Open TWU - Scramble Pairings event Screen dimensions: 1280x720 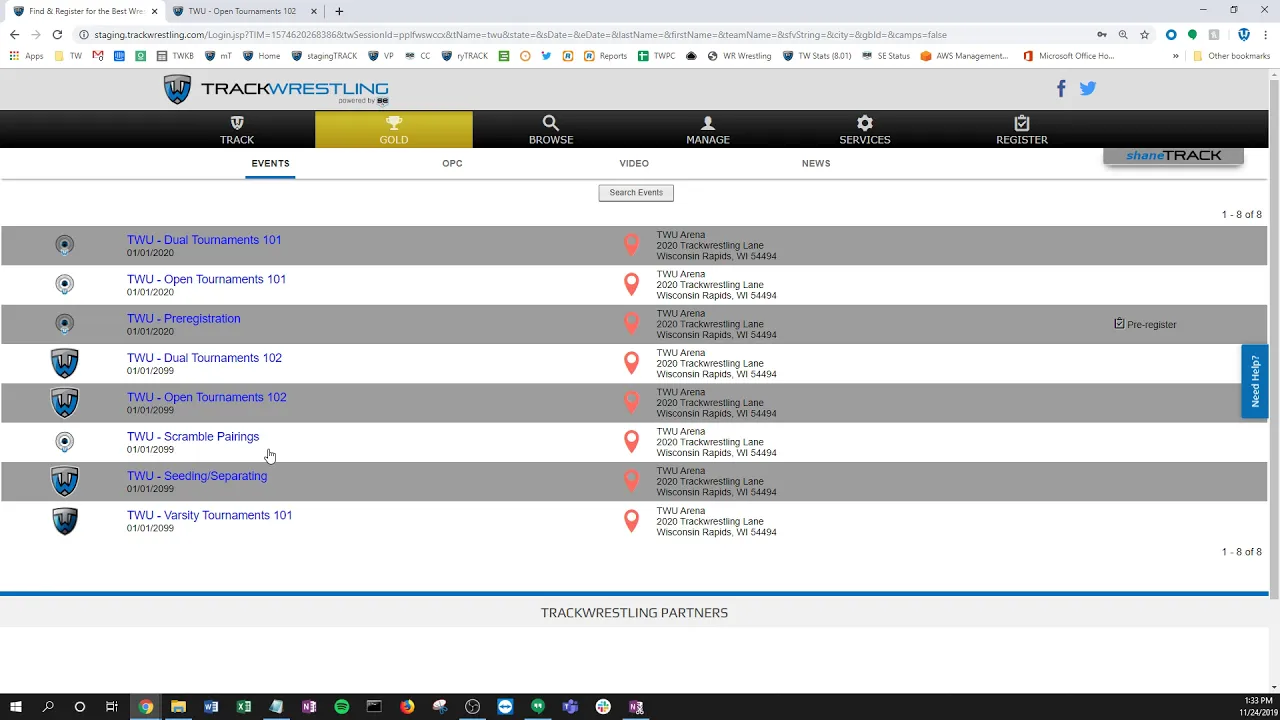click(x=192, y=436)
